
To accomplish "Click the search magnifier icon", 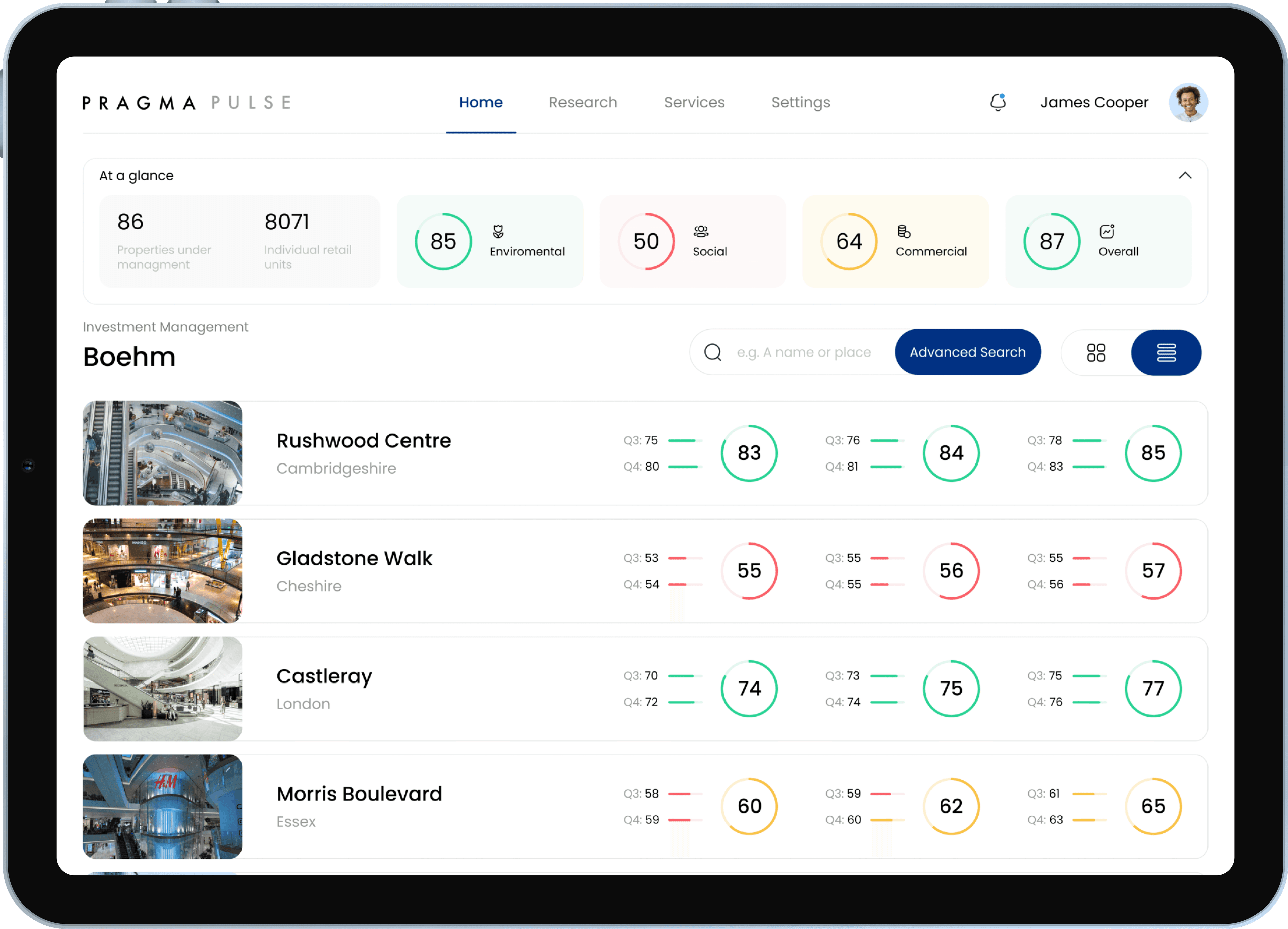I will coord(713,352).
